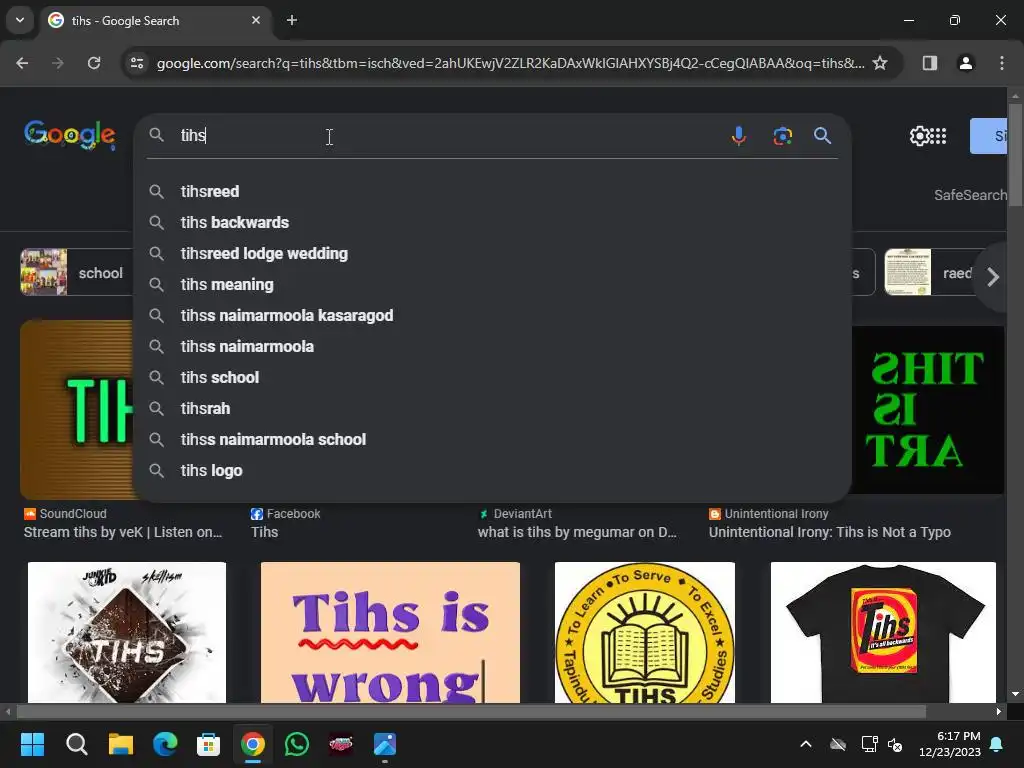Open "Tihs is wrong" image thumbnail
This screenshot has height=768, width=1024.
click(391, 632)
